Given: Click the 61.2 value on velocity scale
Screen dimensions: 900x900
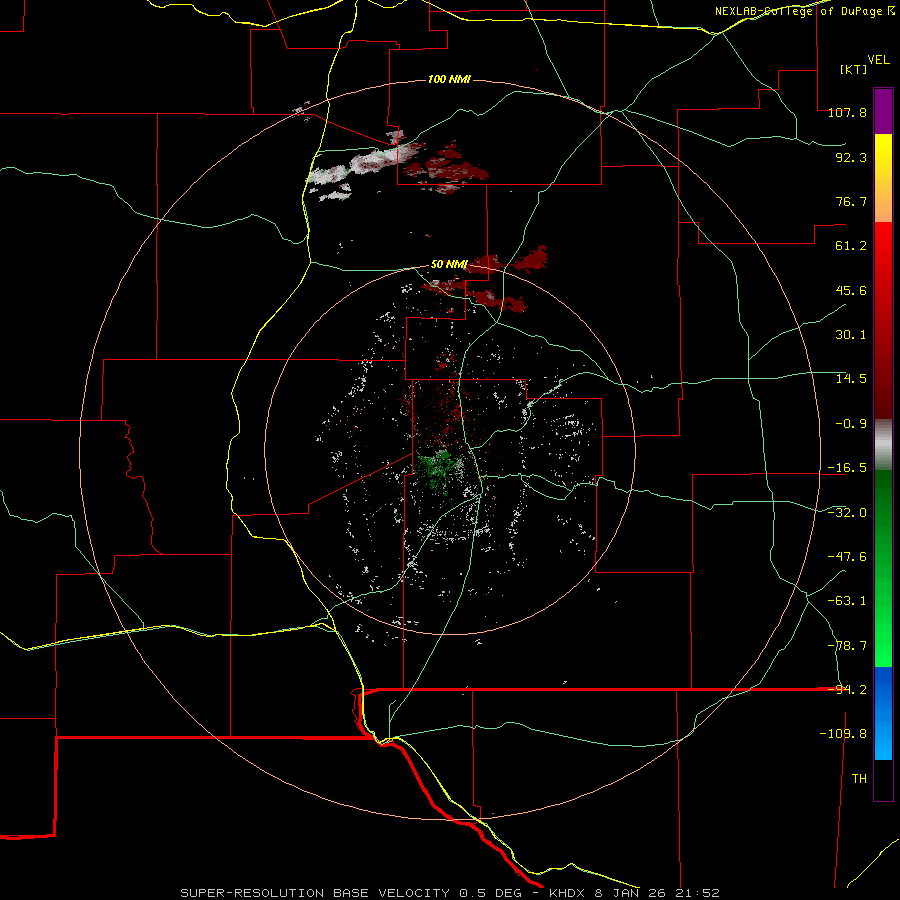Looking at the screenshot, I should [851, 246].
